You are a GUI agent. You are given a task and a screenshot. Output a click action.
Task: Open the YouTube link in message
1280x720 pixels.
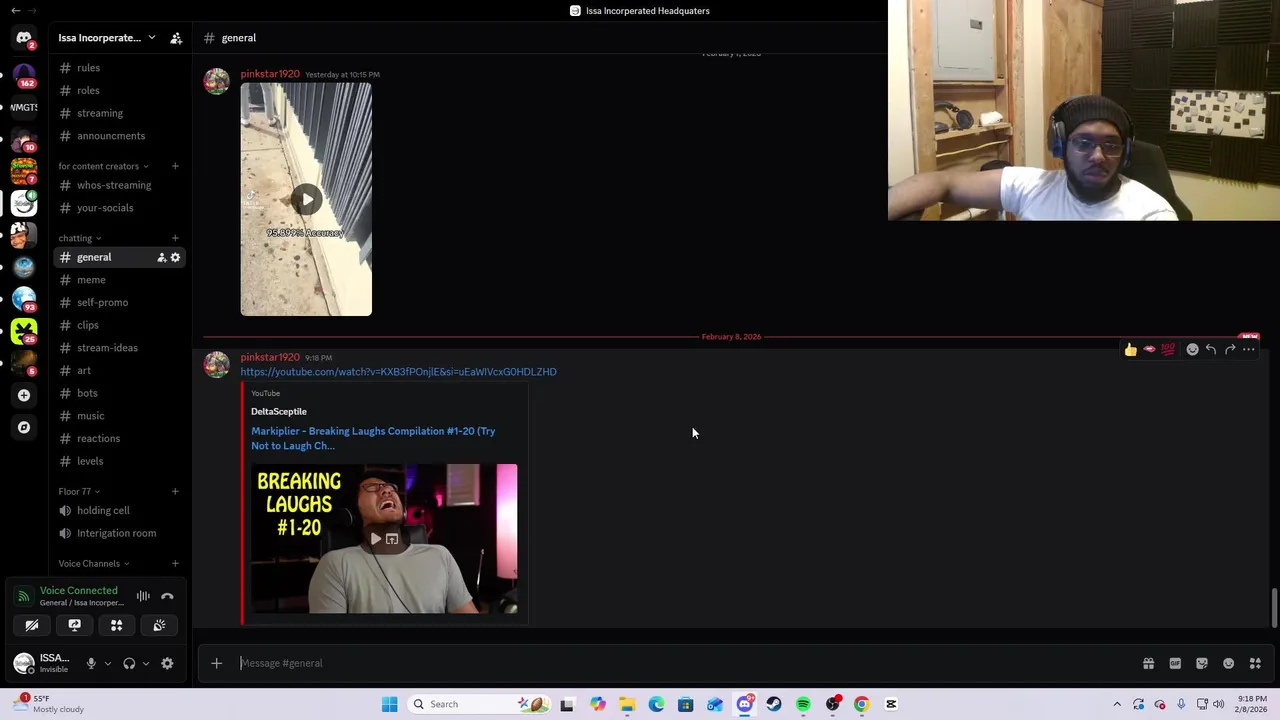(x=398, y=372)
